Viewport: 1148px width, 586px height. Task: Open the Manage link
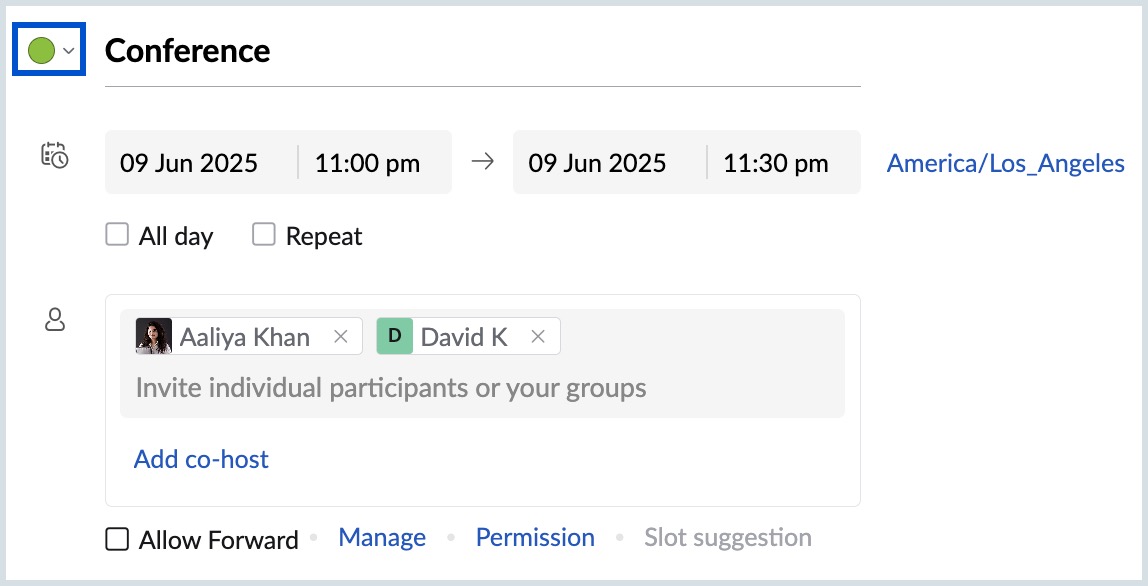382,538
